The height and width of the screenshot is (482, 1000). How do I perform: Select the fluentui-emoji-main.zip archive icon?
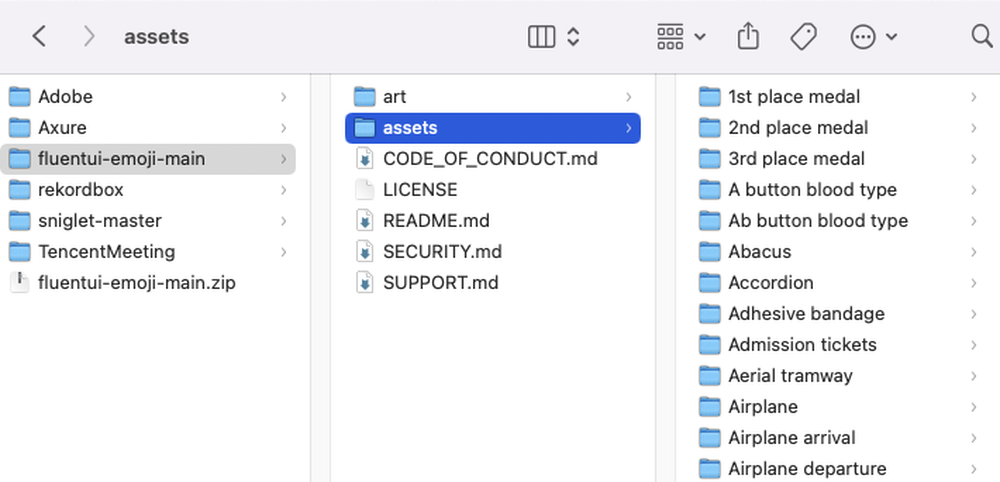[x=20, y=282]
